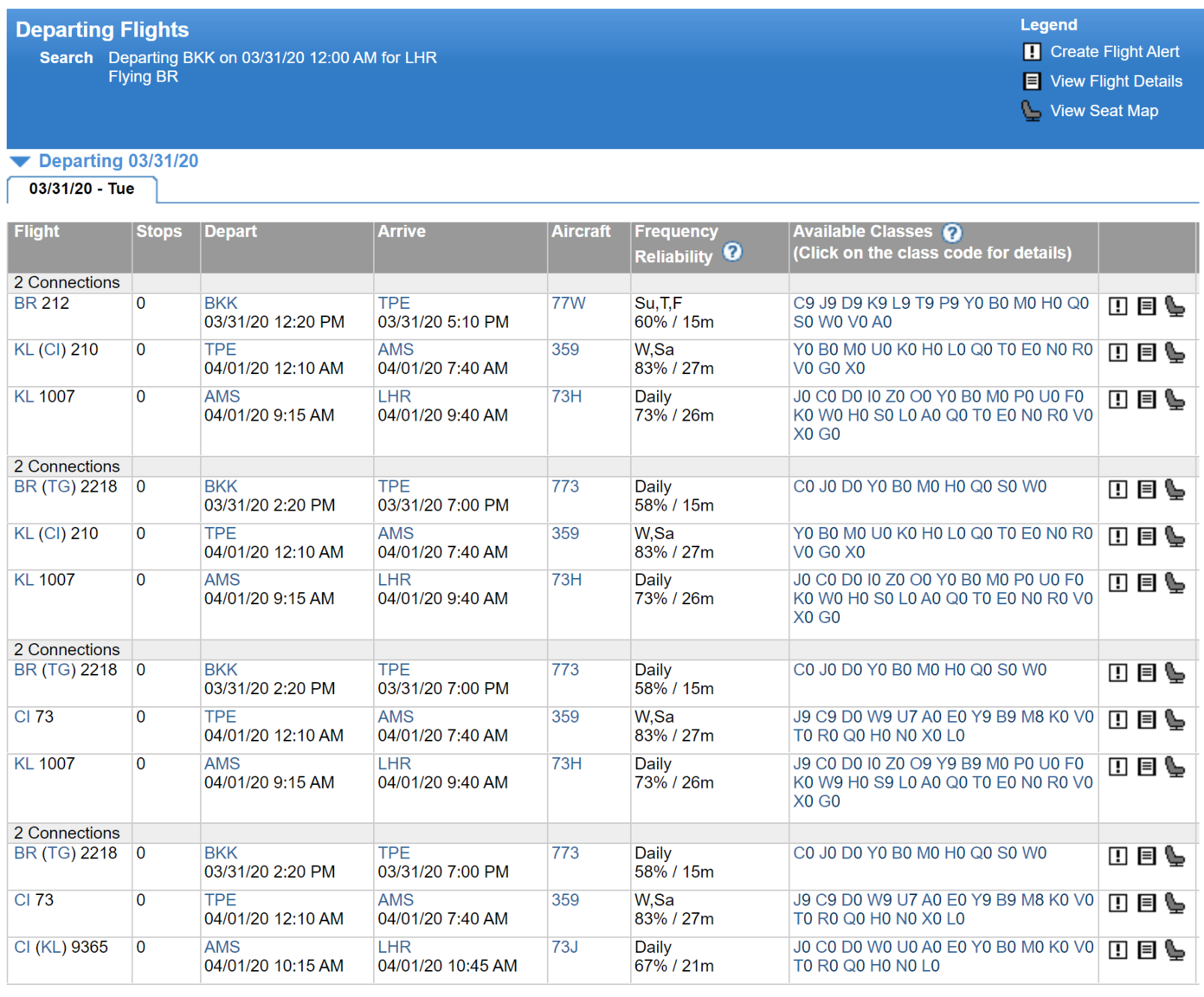
Task: Click the Depart column header
Action: (x=231, y=232)
